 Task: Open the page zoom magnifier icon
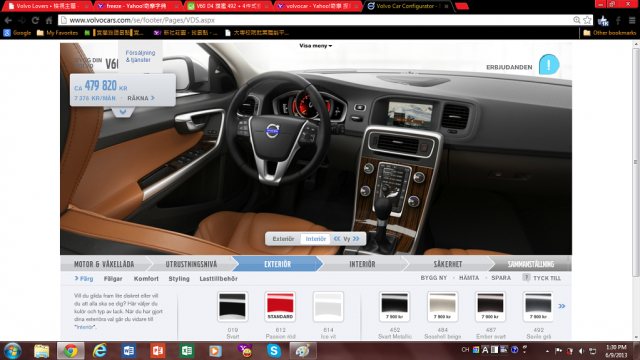[577, 20]
